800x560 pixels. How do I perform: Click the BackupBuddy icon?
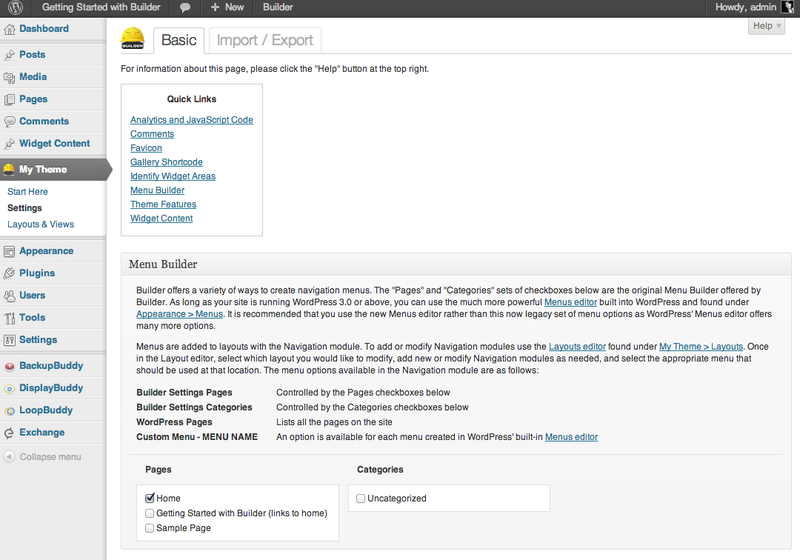pyautogui.click(x=9, y=366)
